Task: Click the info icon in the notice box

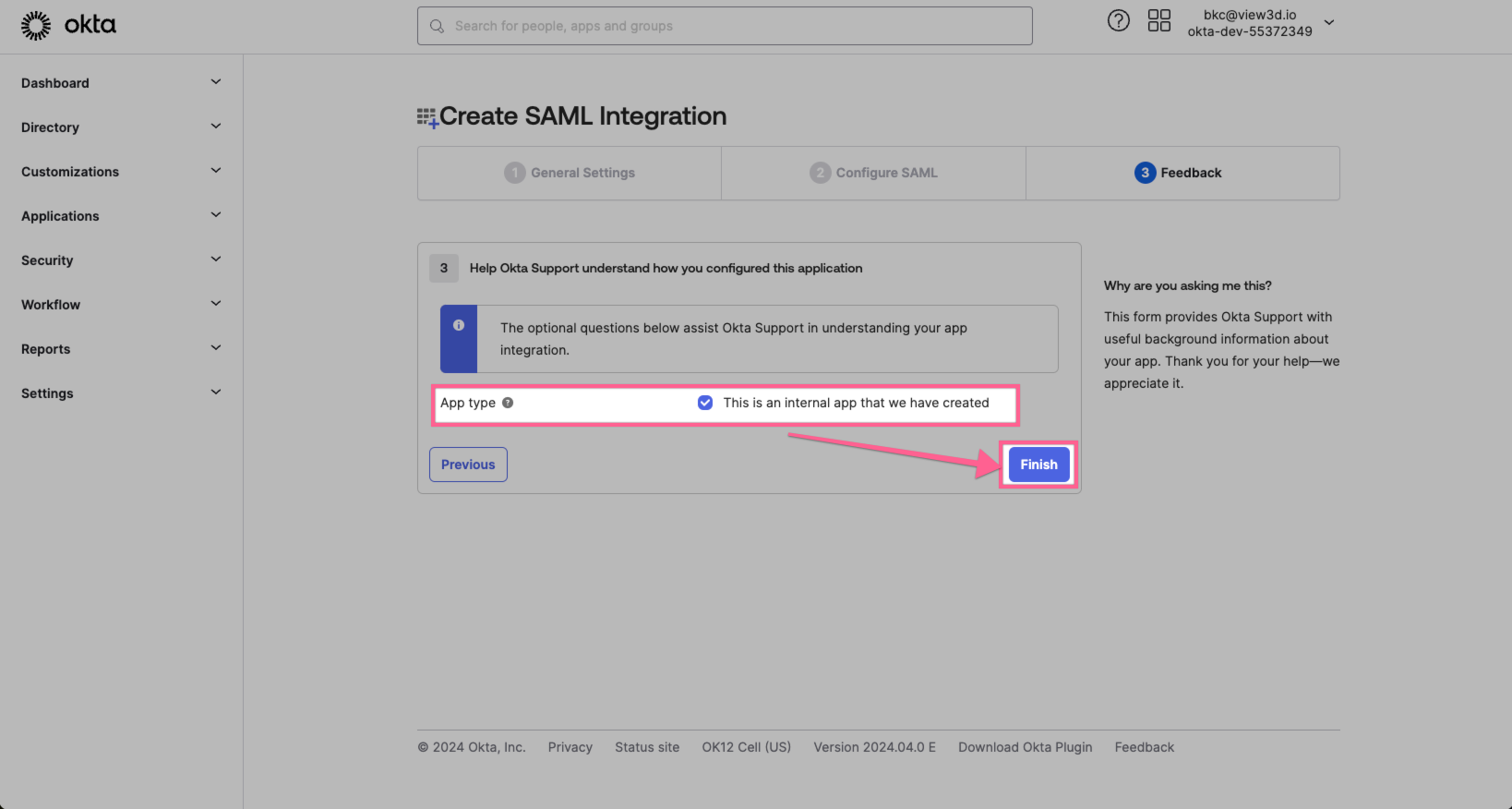Action: 459,325
